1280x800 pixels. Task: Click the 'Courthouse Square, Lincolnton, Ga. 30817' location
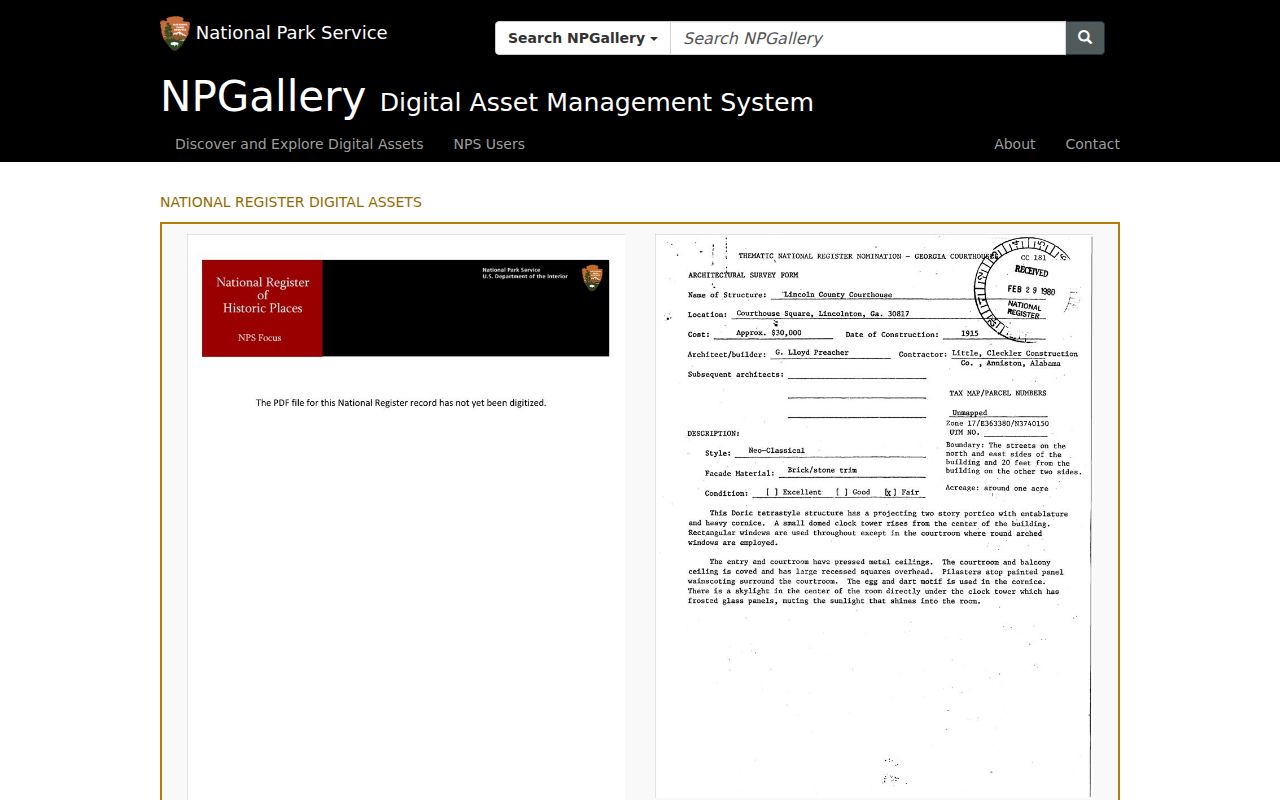pos(823,314)
